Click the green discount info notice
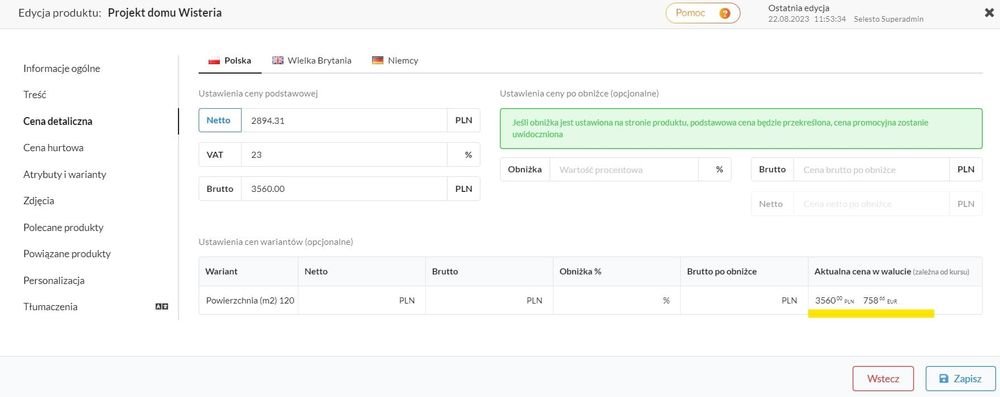 741,128
